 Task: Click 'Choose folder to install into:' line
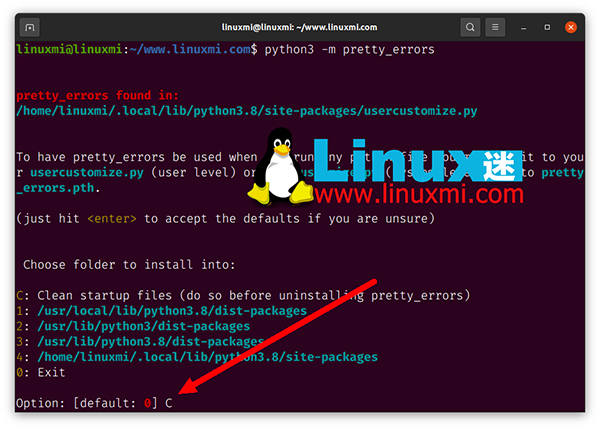pos(129,264)
